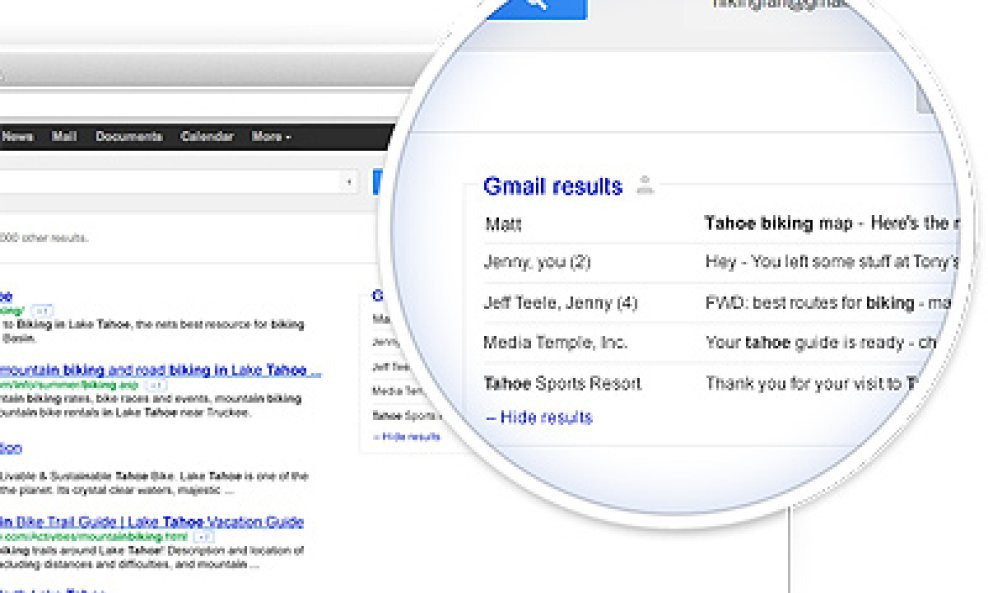Open the dropdown arrow inside the search box
Screen dimensions: 988x593
point(349,182)
